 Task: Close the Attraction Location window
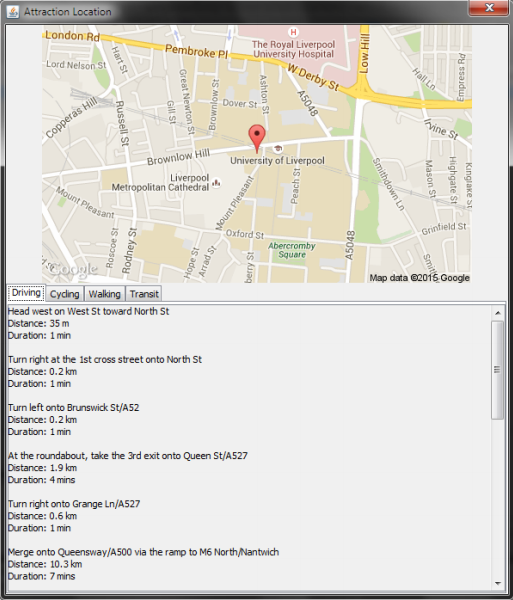[x=489, y=8]
